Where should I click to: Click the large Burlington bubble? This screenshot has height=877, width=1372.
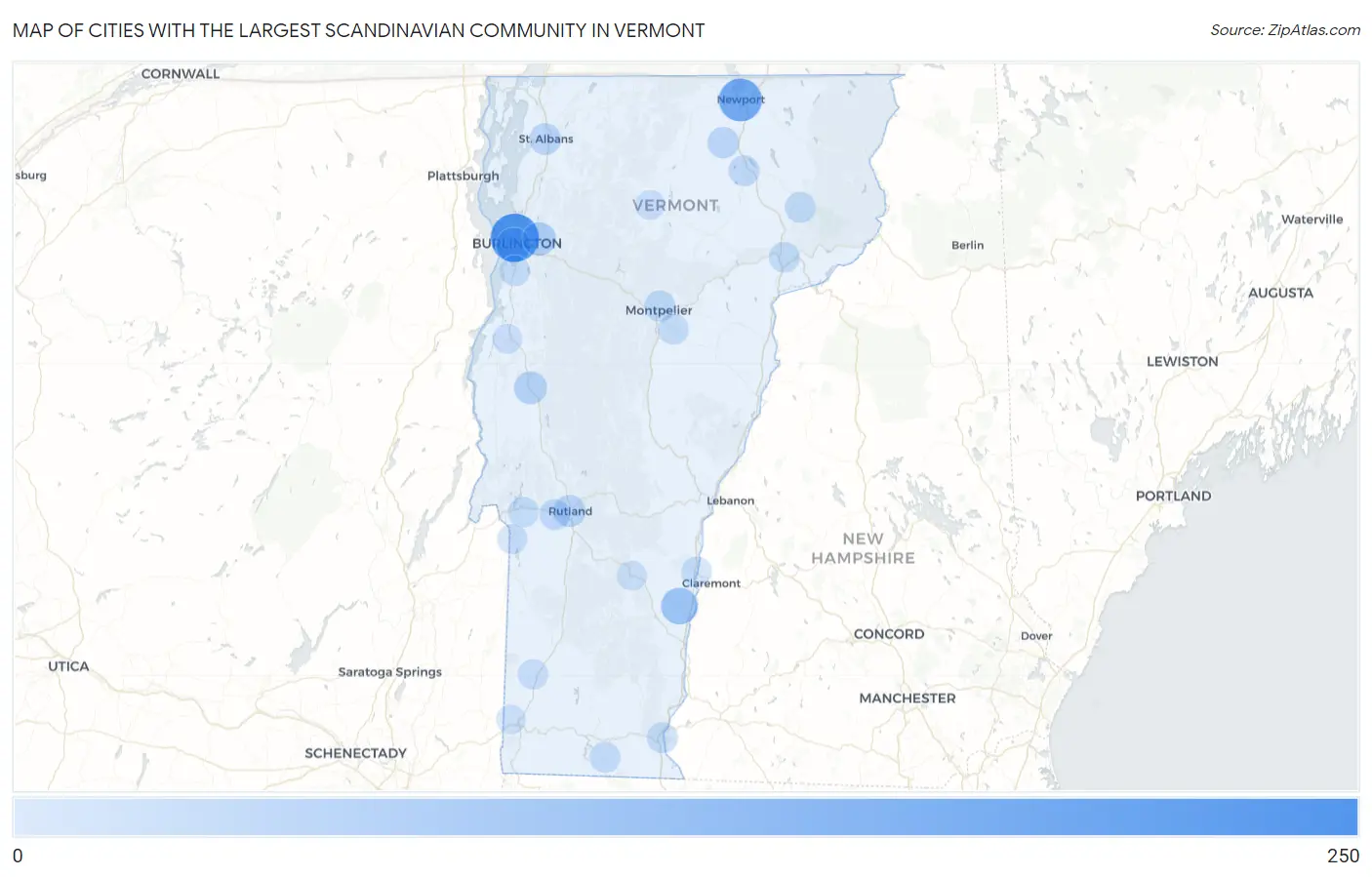(514, 237)
